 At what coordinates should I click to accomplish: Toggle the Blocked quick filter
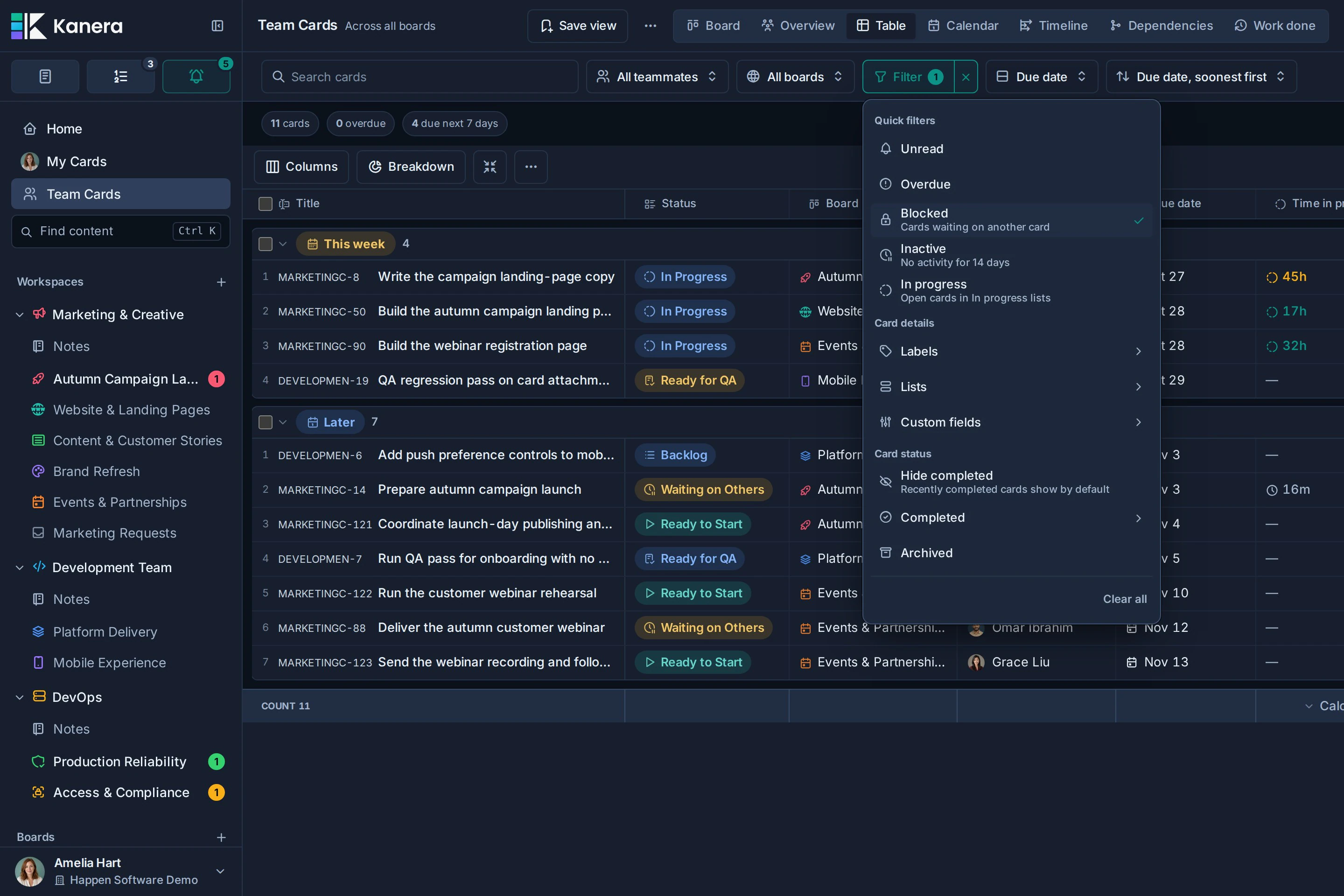tap(1011, 220)
